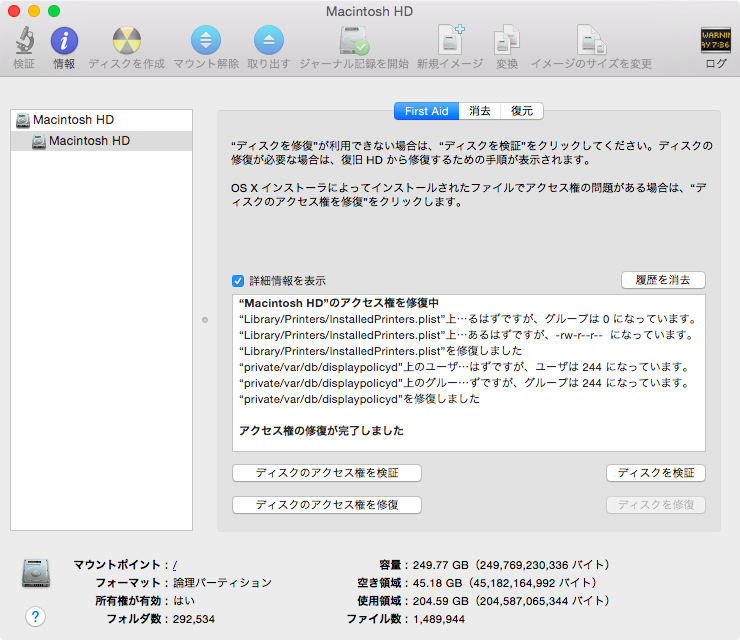Viewport: 740px width, 640px height.
Task: Click the ジャーナル記録を開始 toolbar icon
Action: point(354,40)
